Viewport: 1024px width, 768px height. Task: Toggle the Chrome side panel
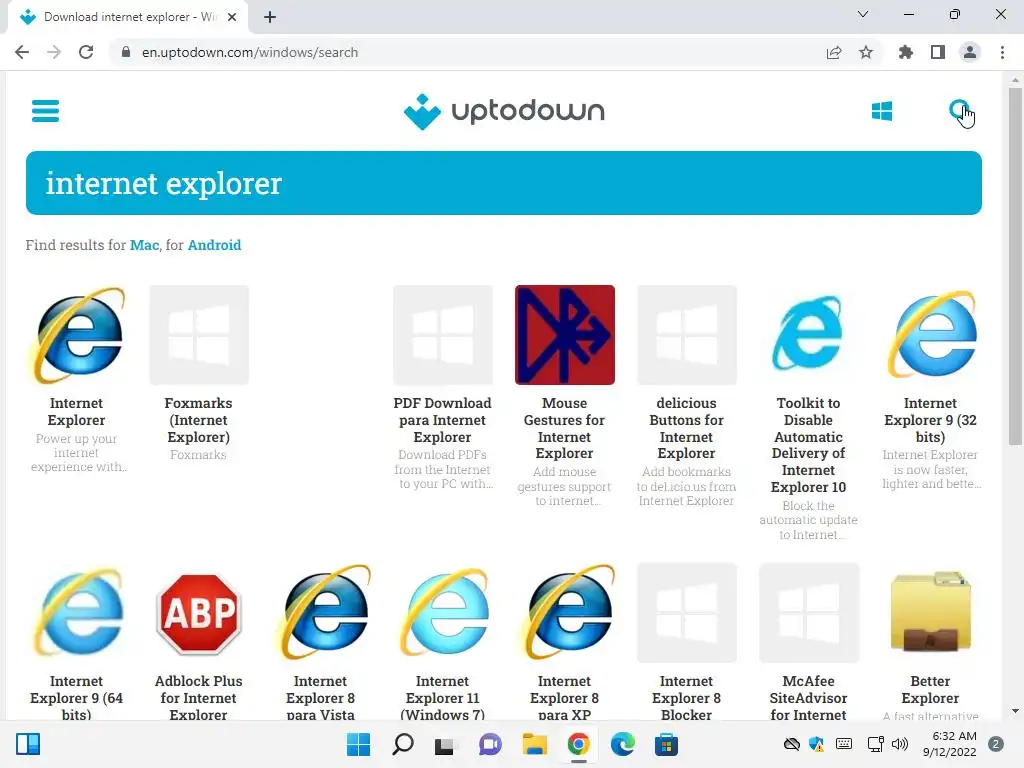(938, 52)
